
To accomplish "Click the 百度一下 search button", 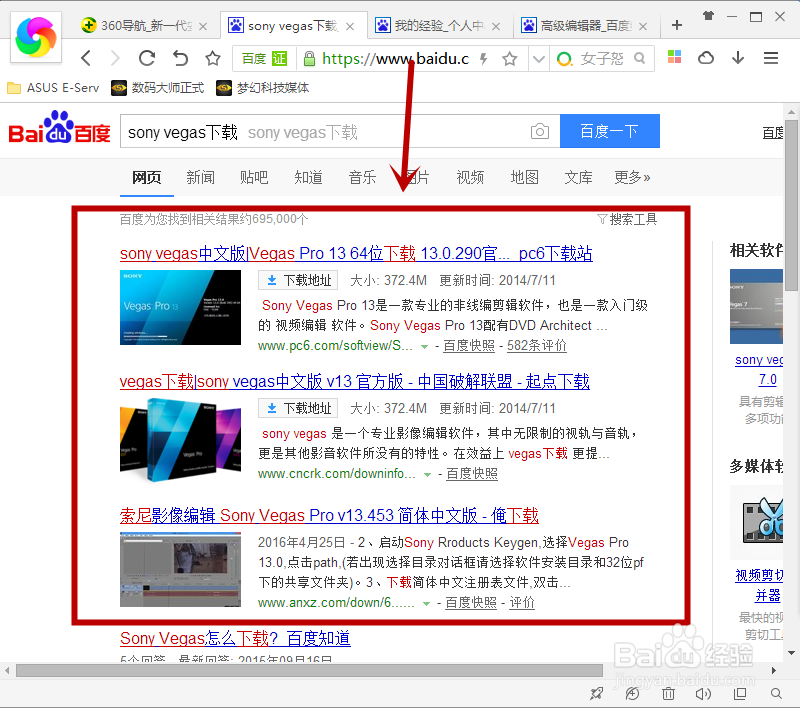I will [x=610, y=131].
